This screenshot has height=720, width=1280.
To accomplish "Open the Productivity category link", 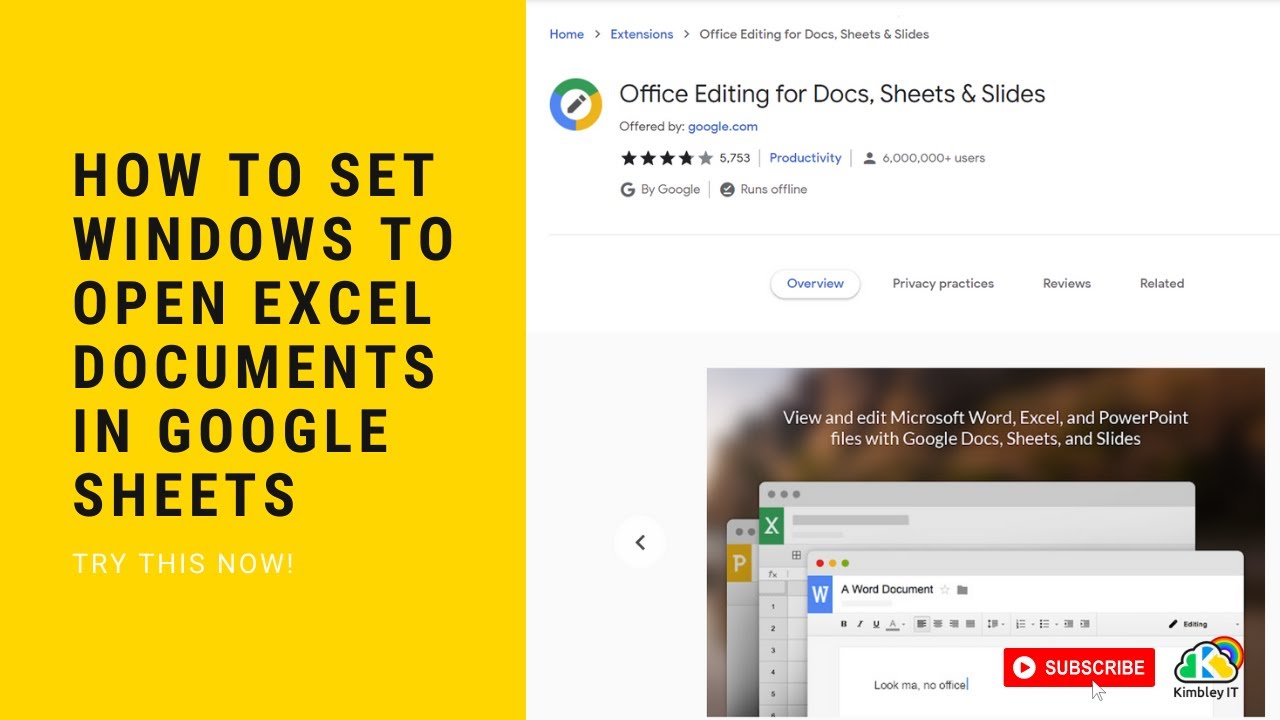I will tap(805, 158).
